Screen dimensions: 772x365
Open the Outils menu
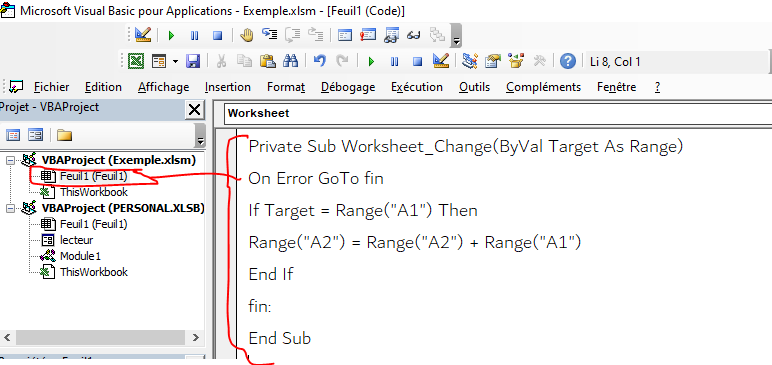[474, 87]
